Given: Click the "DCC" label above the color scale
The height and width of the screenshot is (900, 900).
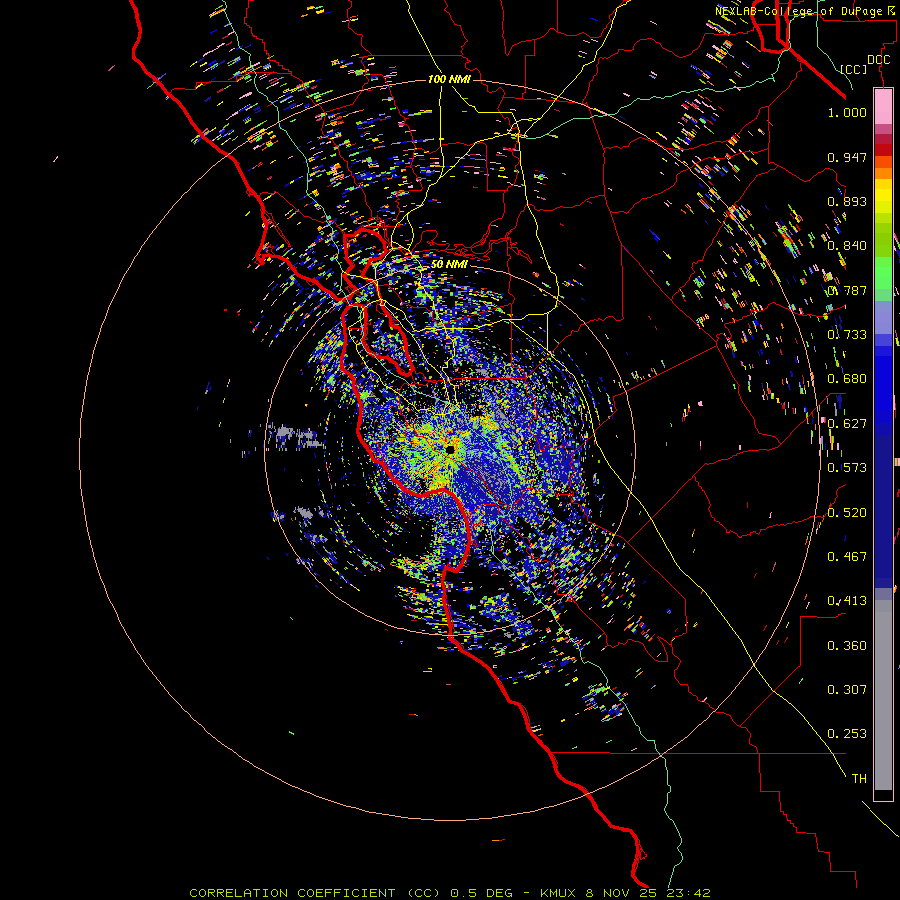Looking at the screenshot, I should (878, 60).
